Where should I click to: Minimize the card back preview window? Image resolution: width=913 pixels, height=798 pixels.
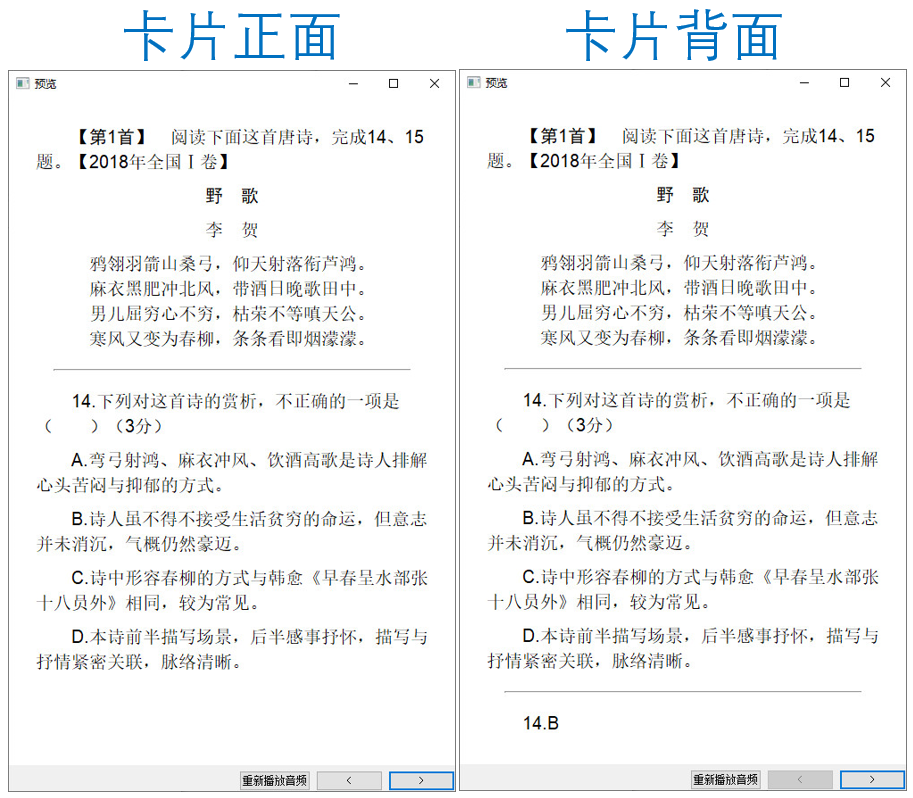point(804,83)
